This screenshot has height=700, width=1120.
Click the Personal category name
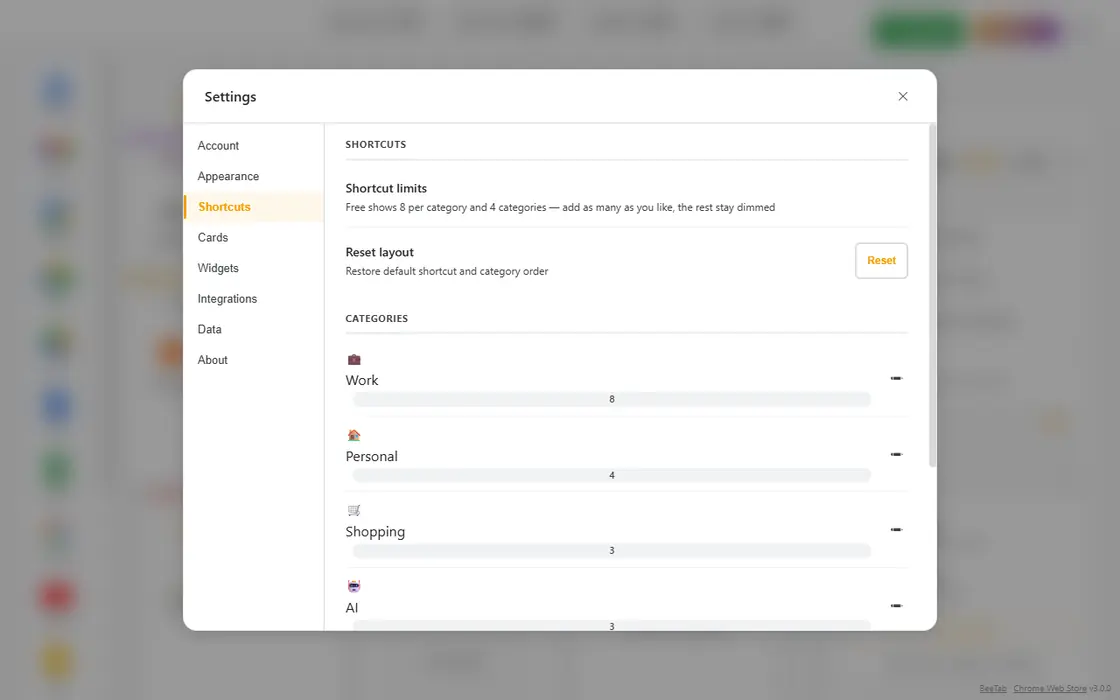[371, 456]
